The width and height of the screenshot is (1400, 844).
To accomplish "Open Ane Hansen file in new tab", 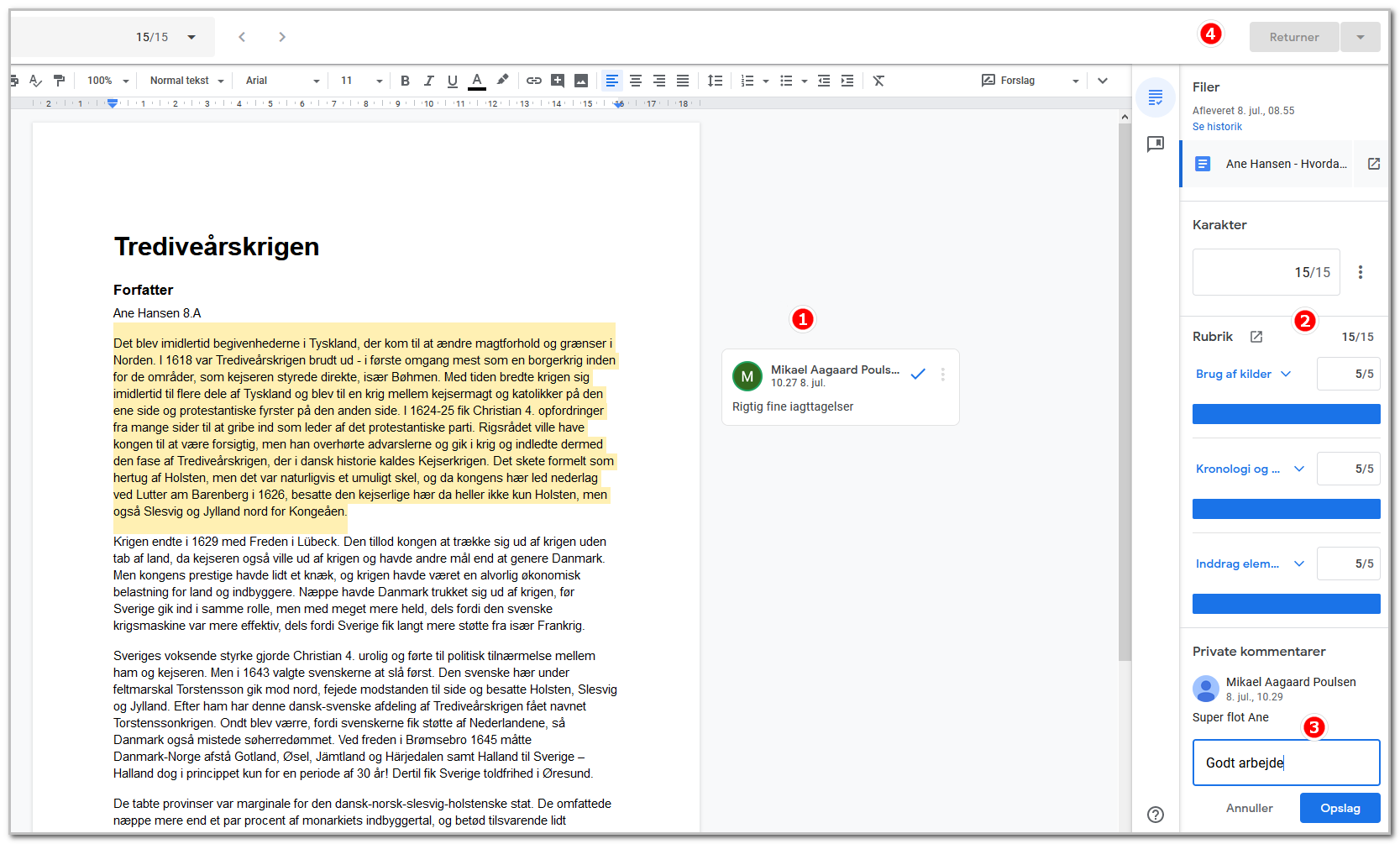I will pos(1374,164).
